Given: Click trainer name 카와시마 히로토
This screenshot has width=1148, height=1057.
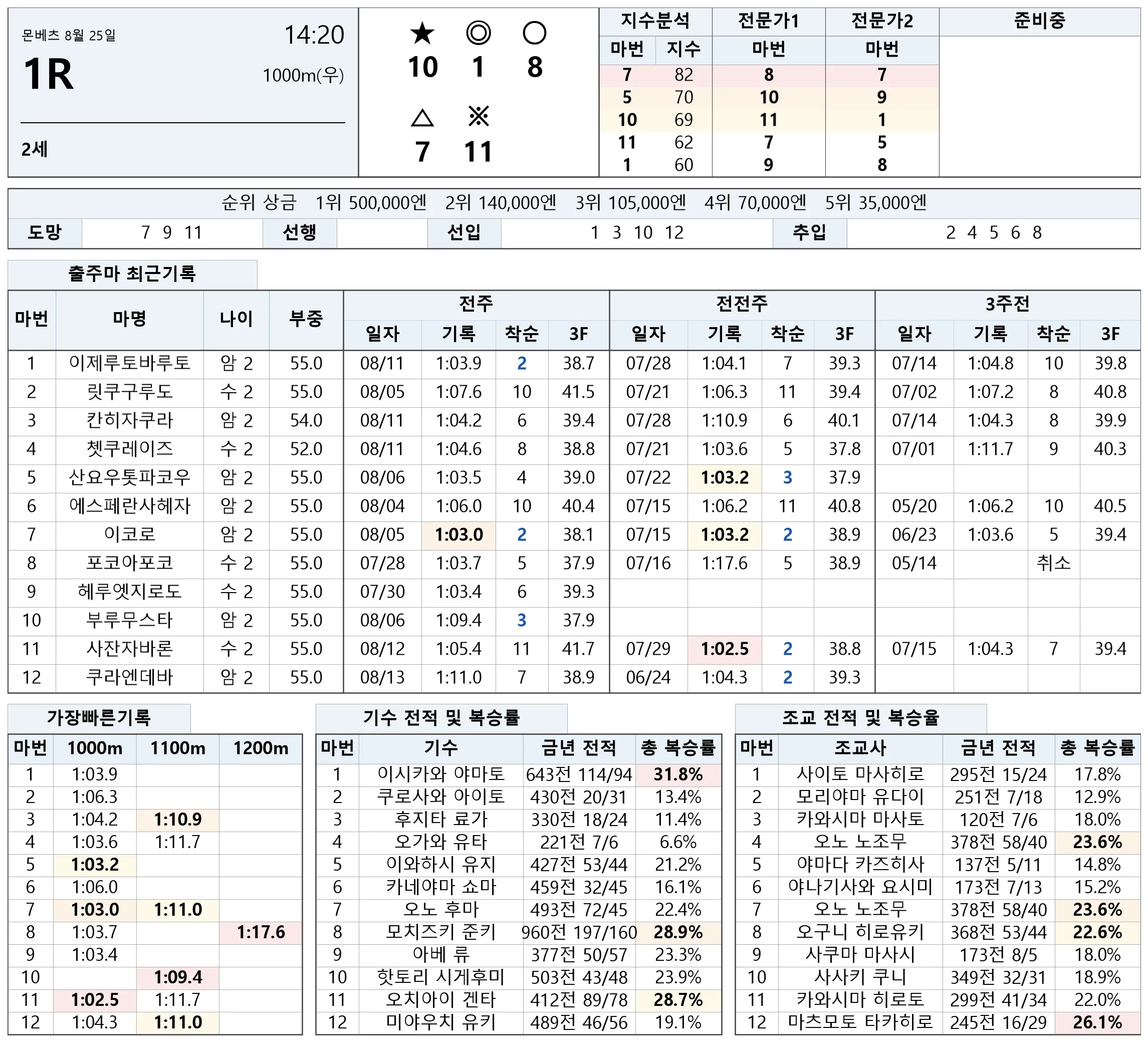Looking at the screenshot, I should click(x=860, y=1000).
